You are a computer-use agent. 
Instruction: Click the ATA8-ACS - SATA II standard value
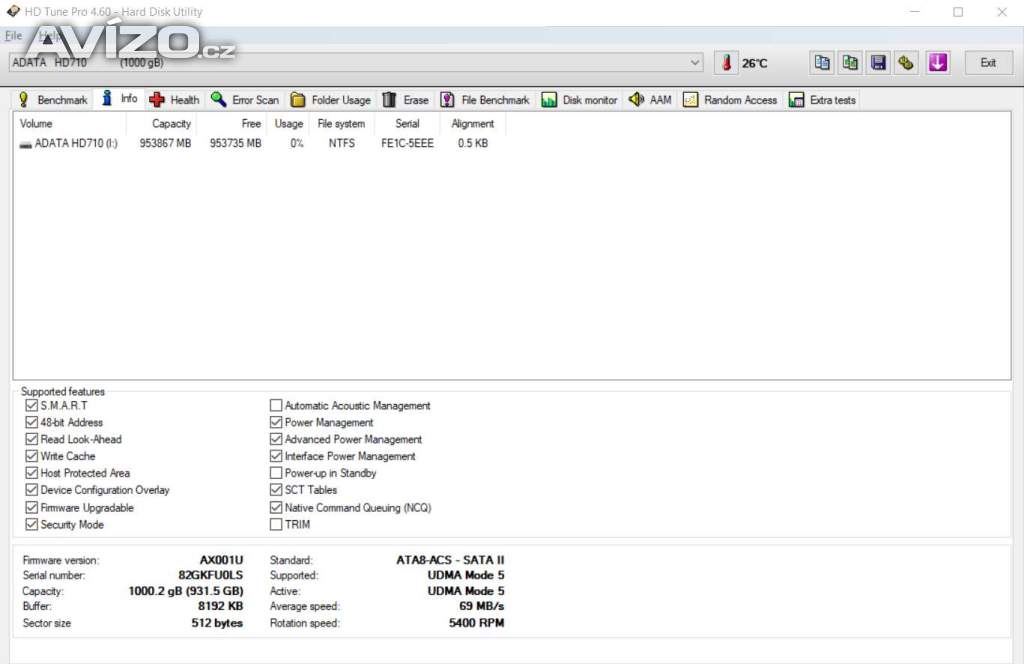point(450,560)
